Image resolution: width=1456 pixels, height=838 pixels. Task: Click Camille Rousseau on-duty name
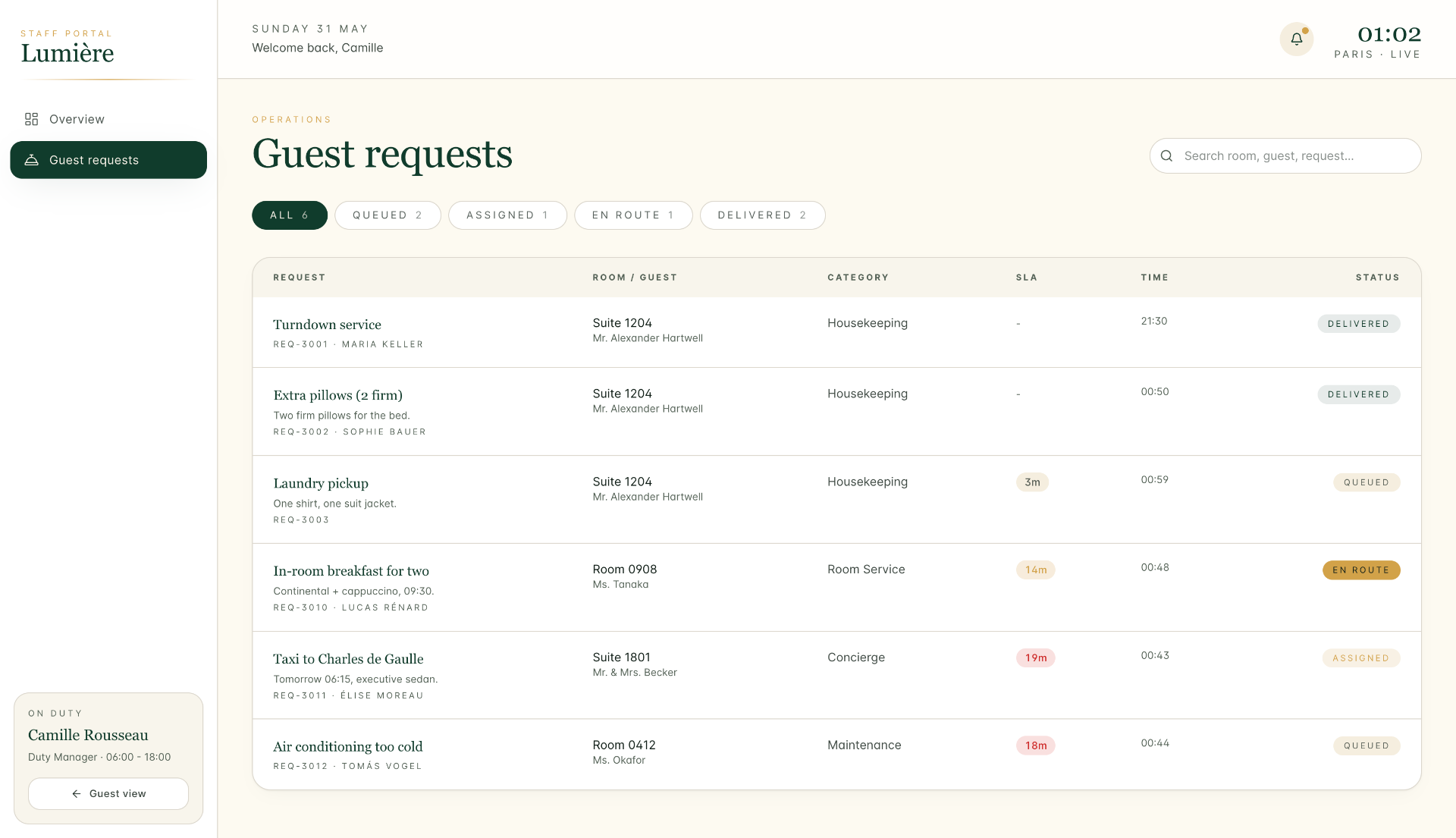click(88, 735)
